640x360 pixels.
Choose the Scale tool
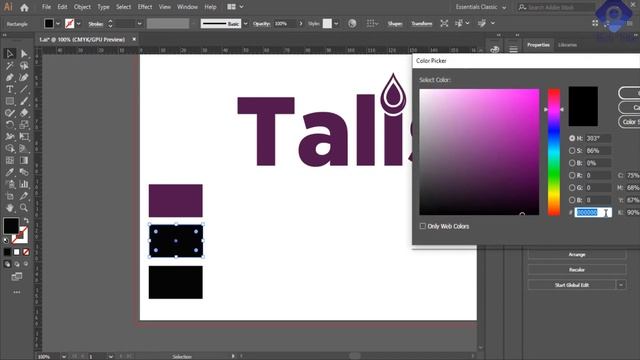coord(24,125)
